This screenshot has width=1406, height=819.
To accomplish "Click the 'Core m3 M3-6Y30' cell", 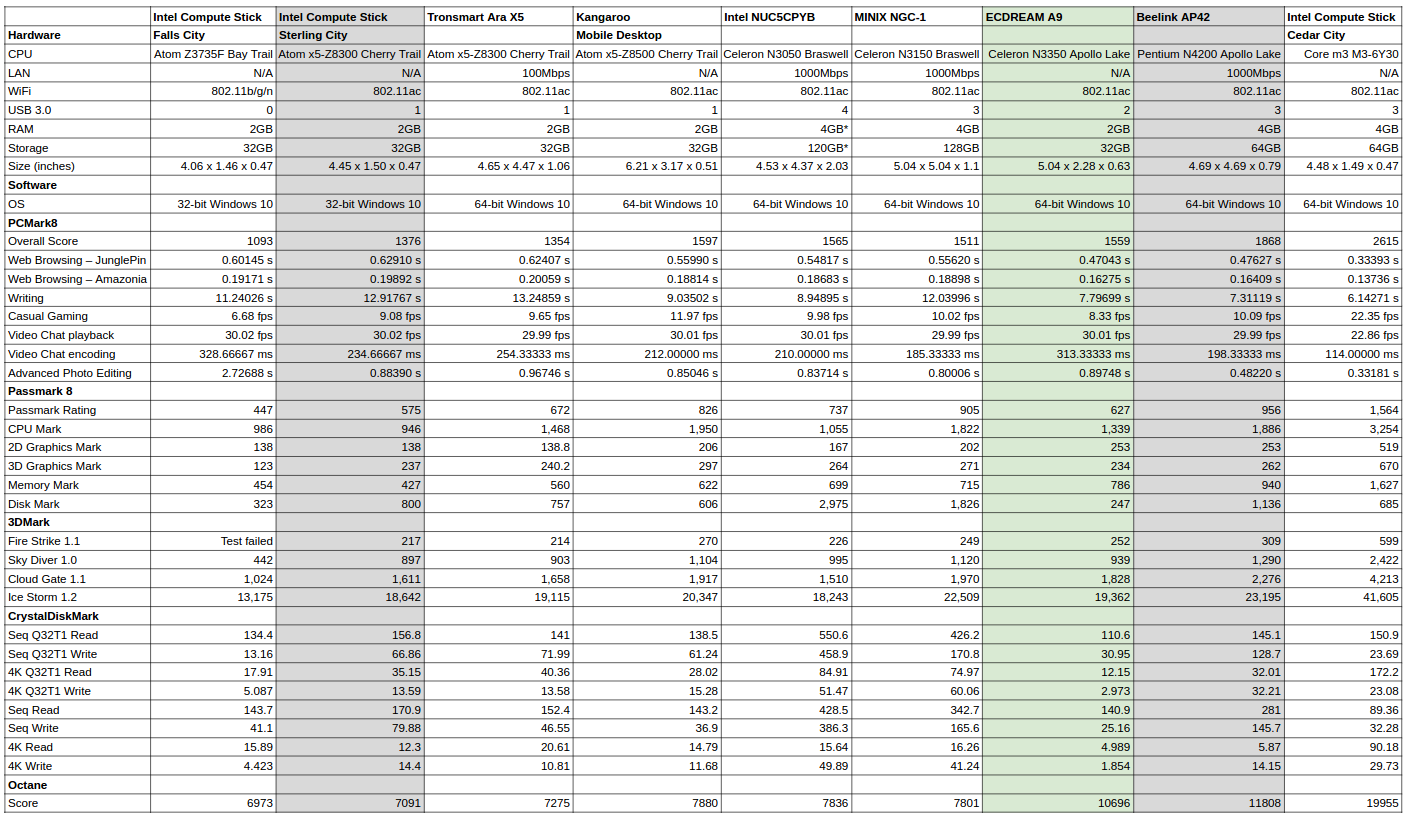I will click(1342, 54).
